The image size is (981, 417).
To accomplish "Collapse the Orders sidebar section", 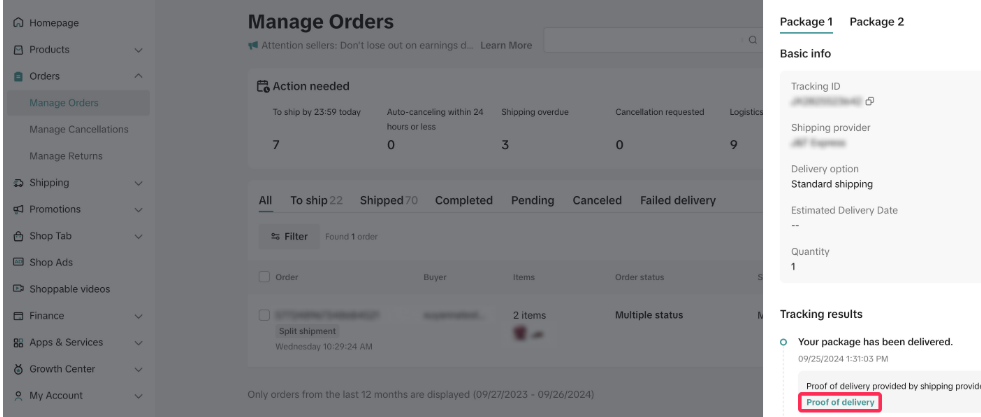I will click(x=138, y=76).
